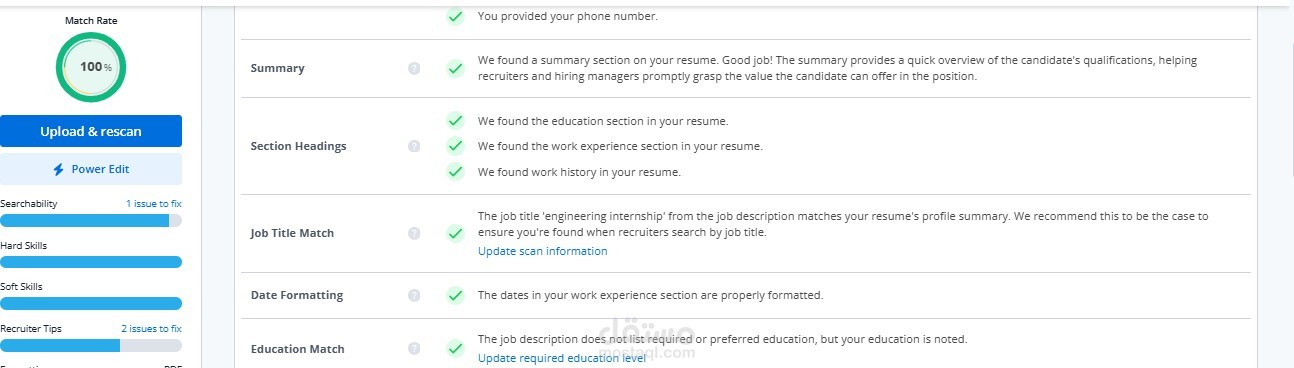
Task: Open Searchability 1 issue to fix
Action: point(154,204)
